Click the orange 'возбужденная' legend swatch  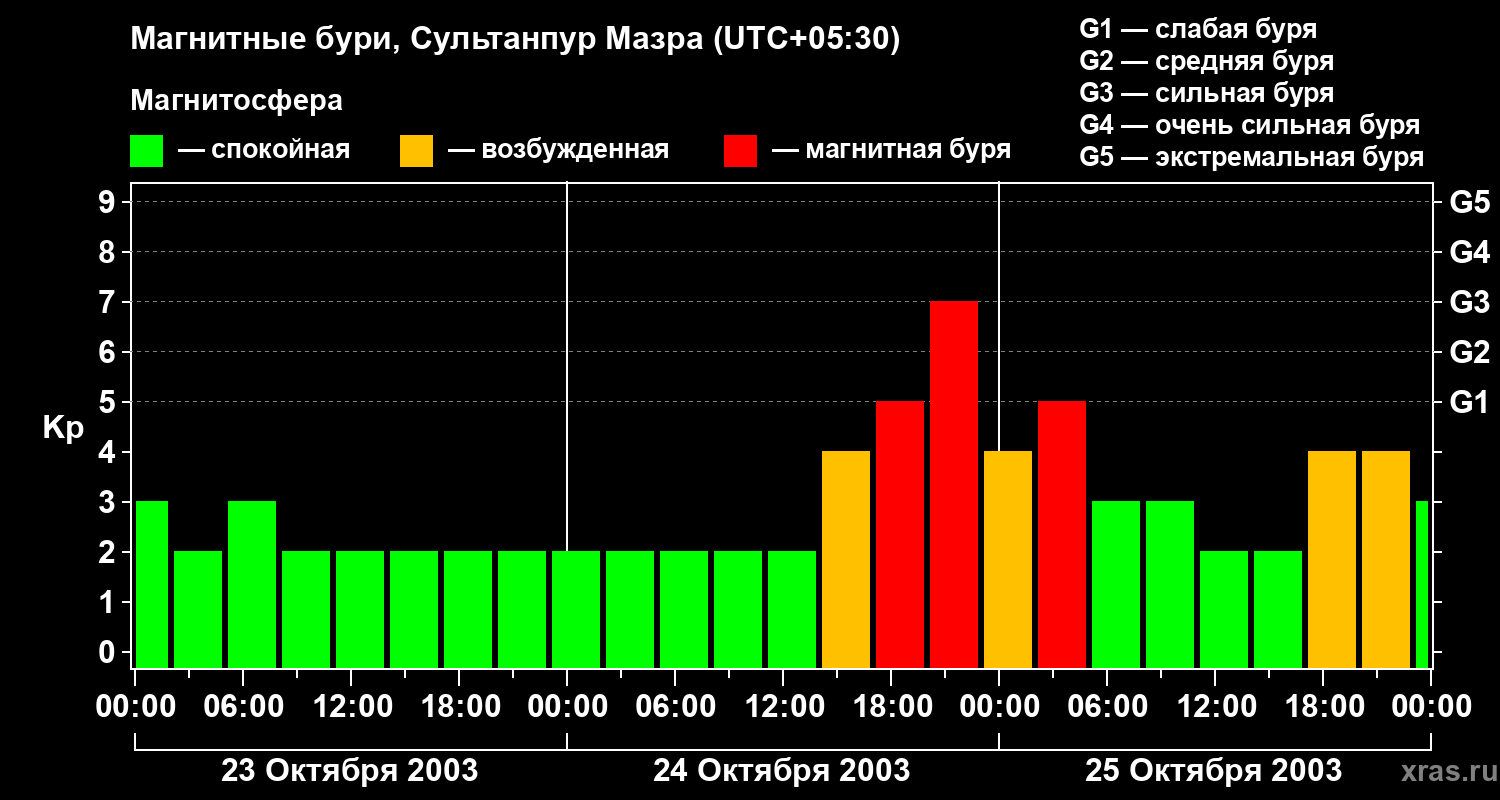coord(416,150)
